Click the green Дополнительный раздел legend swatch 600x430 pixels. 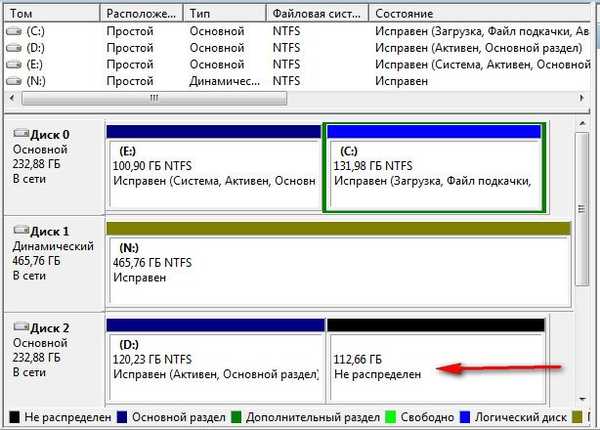point(236,417)
